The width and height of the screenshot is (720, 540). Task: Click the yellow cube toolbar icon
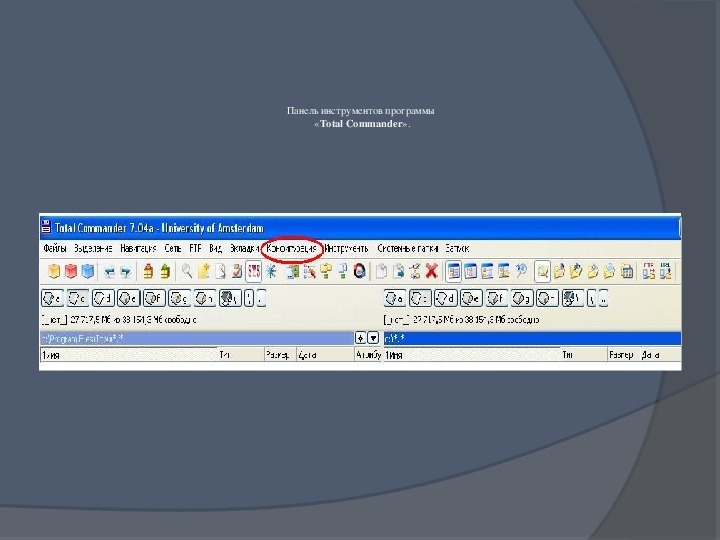click(54, 271)
